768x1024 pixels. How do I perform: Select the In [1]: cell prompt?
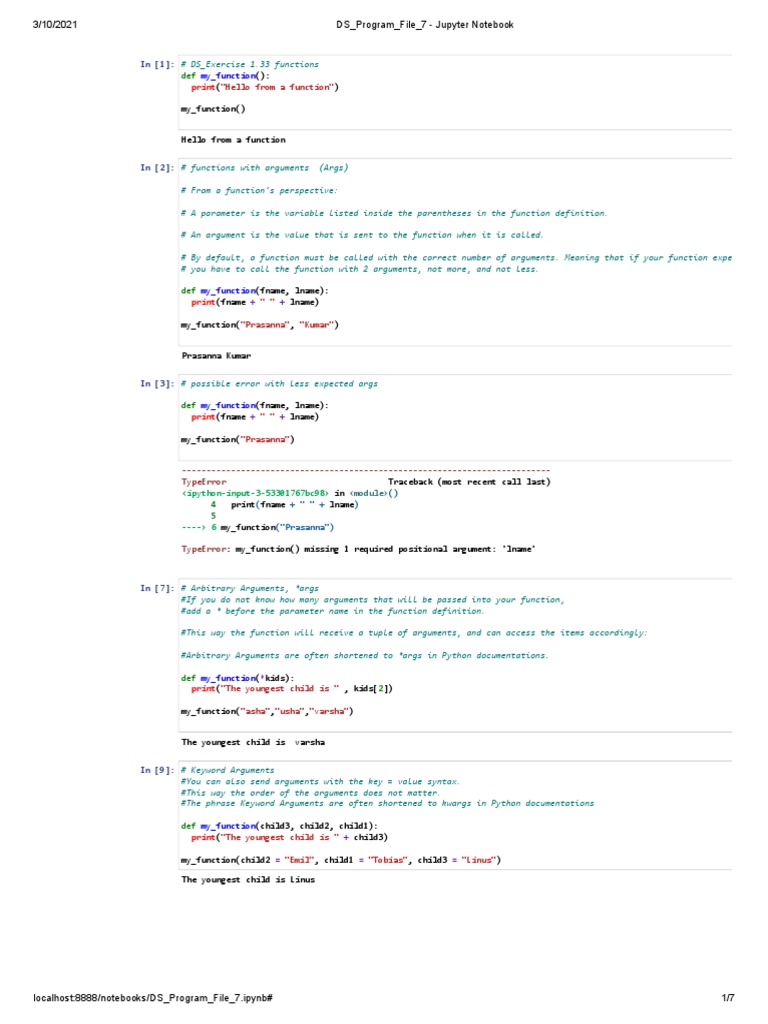(157, 64)
